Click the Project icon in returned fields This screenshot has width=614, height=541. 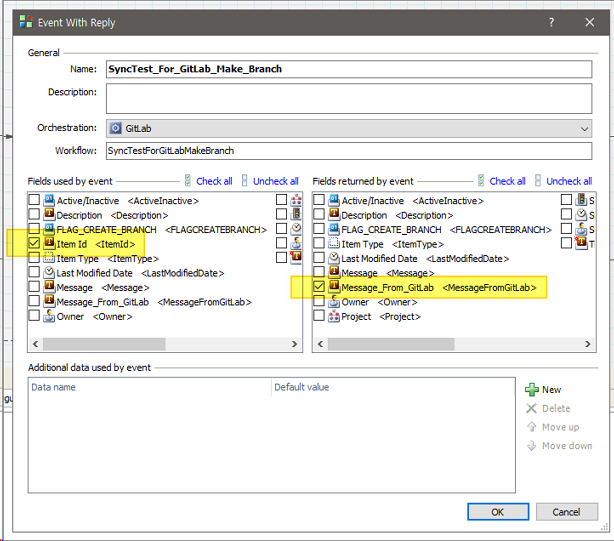(x=334, y=316)
